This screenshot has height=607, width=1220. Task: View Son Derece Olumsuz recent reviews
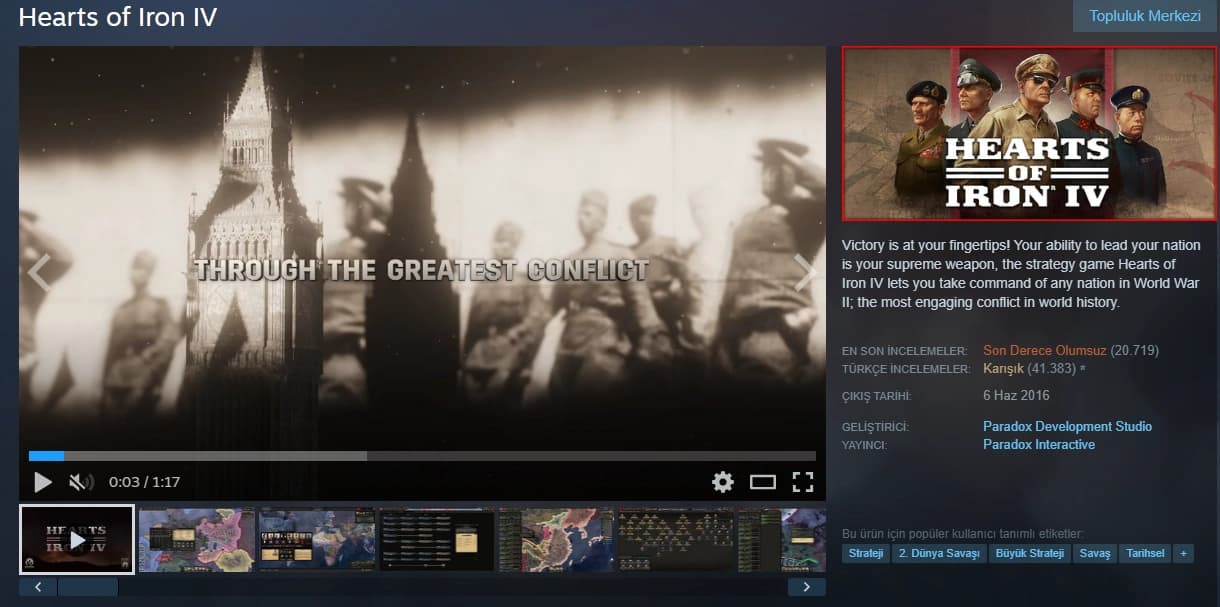pyautogui.click(x=1045, y=350)
